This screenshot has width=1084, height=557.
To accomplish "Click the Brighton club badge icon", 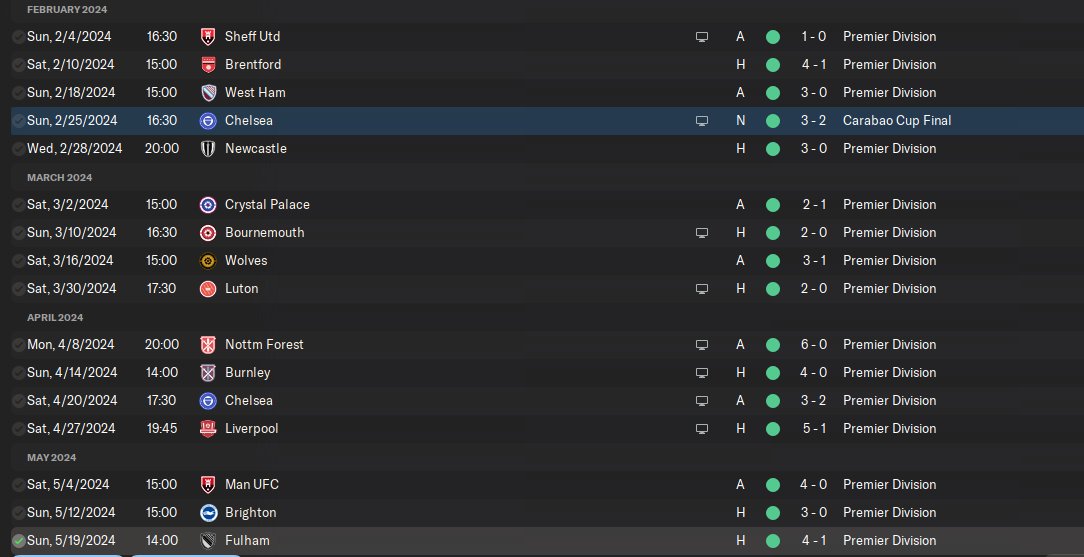I will point(208,512).
